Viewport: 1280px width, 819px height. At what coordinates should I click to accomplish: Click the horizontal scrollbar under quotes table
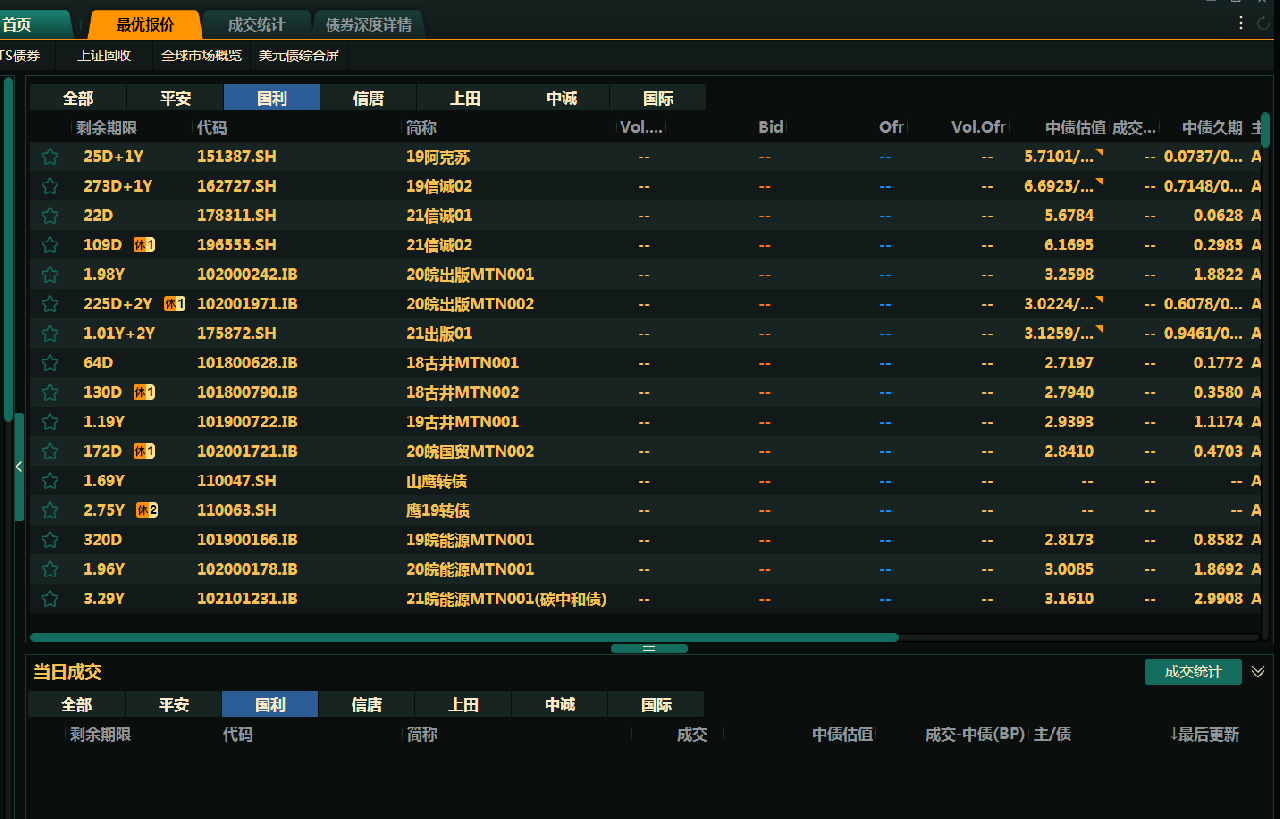(464, 637)
